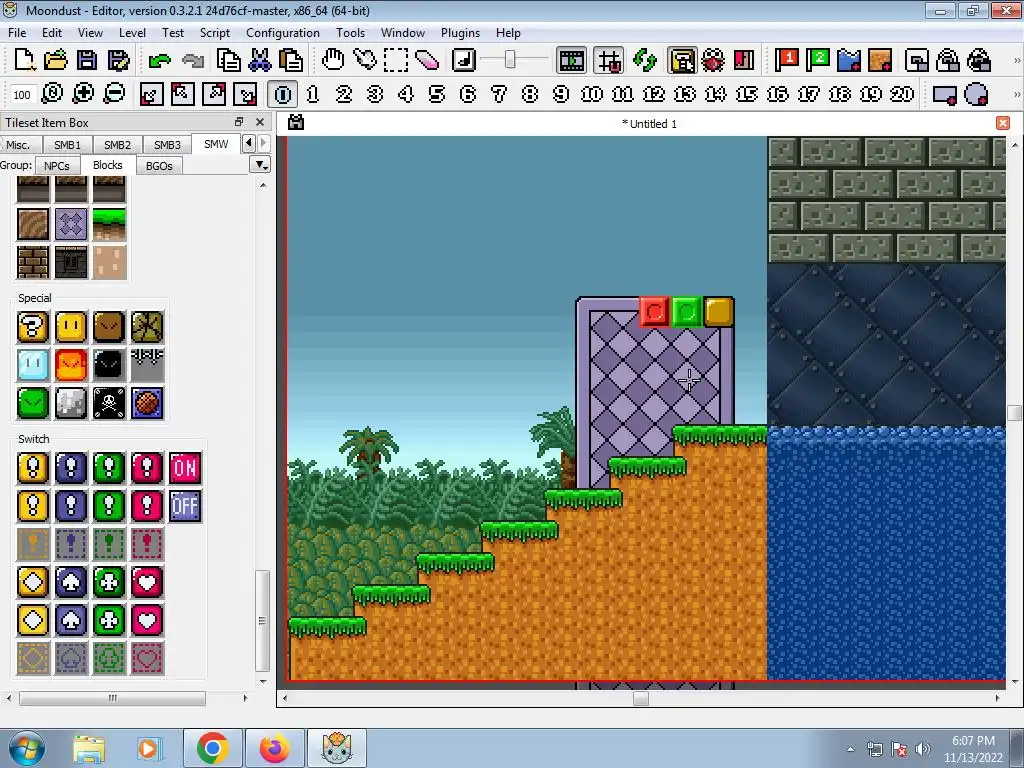The width and height of the screenshot is (1024, 768).
Task: Click the first padlock lock icon
Action: click(x=948, y=60)
